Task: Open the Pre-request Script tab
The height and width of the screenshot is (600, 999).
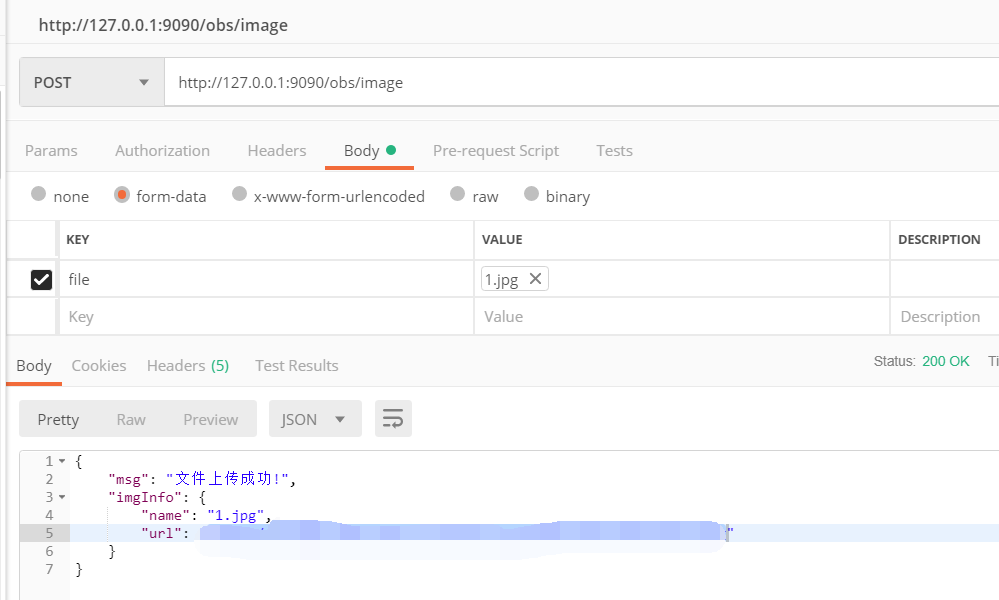Action: click(x=496, y=150)
